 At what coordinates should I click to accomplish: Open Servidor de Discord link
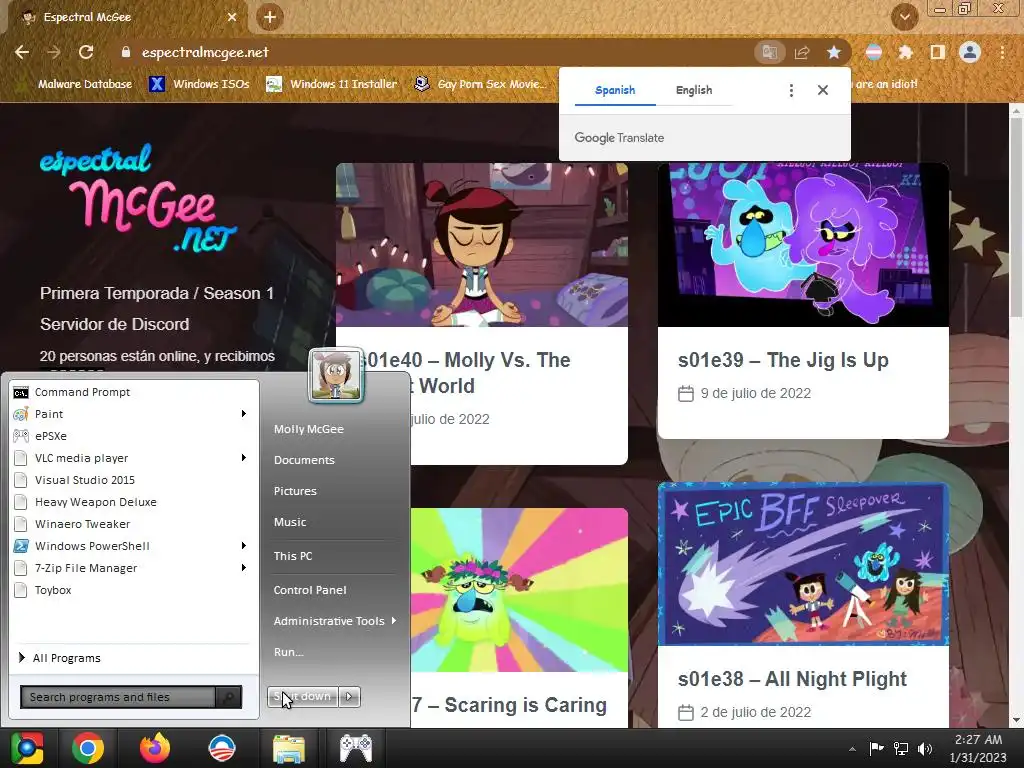pos(114,325)
